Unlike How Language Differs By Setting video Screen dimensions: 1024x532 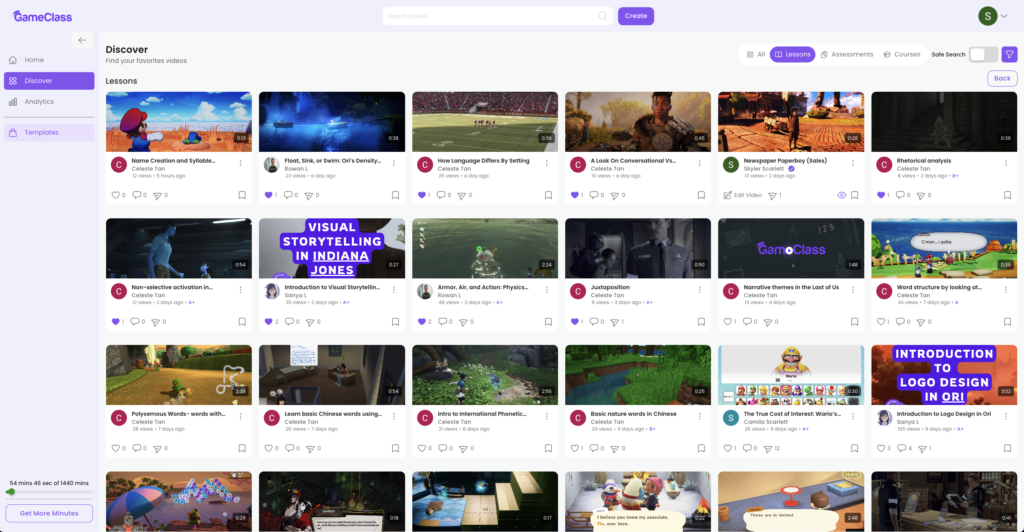(422, 195)
